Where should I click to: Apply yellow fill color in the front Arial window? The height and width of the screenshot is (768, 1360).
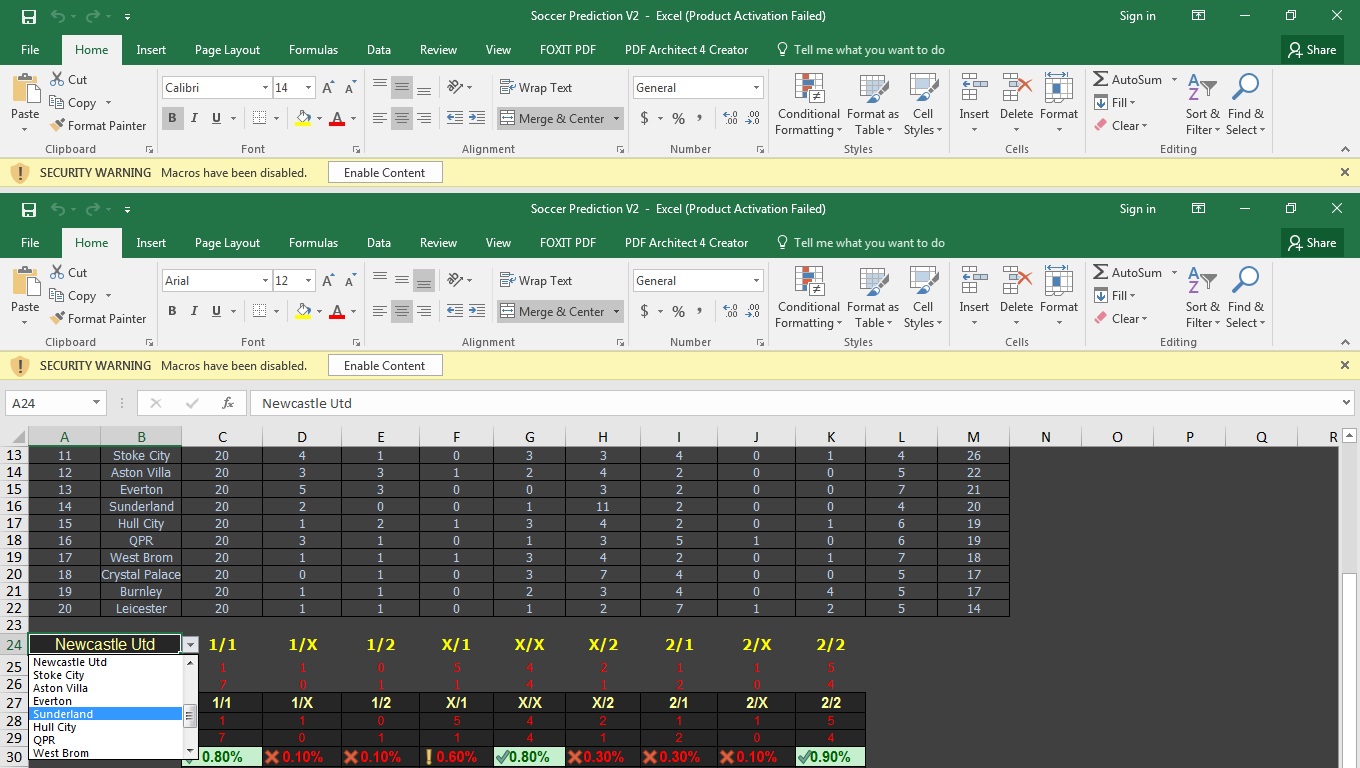click(x=303, y=312)
